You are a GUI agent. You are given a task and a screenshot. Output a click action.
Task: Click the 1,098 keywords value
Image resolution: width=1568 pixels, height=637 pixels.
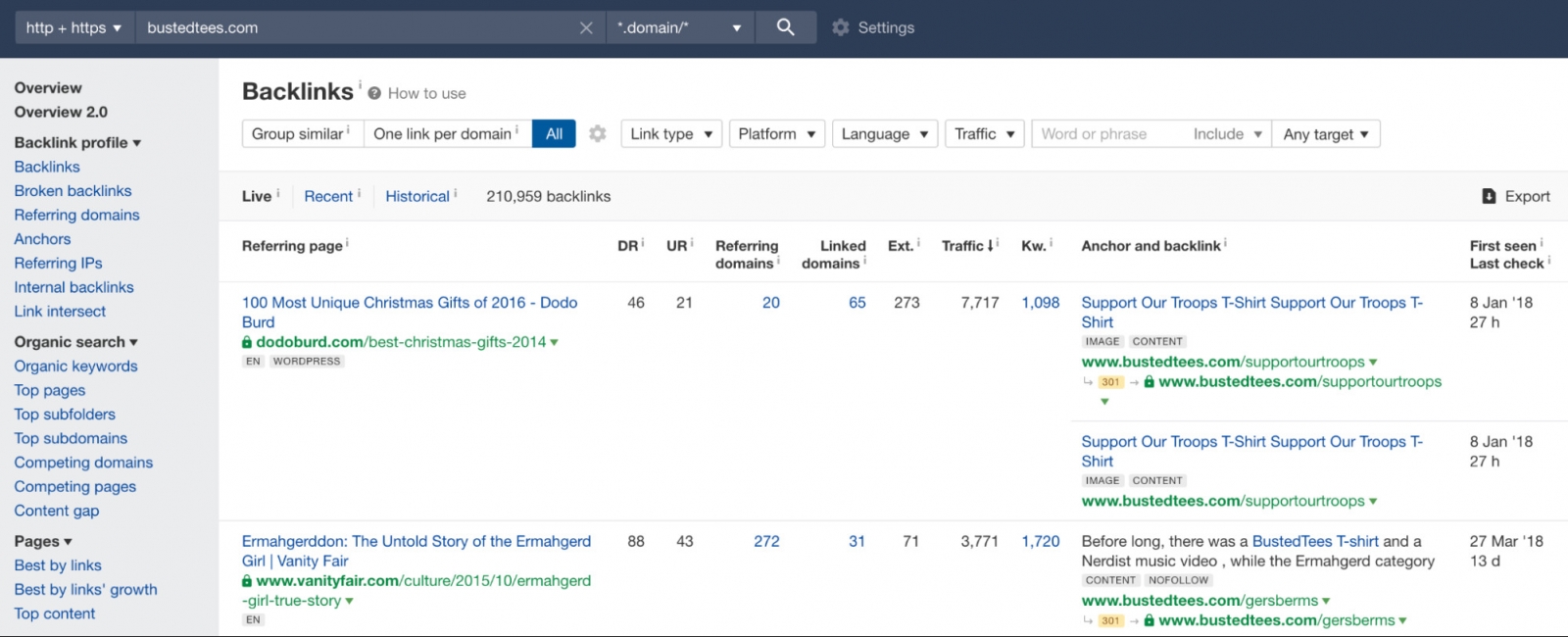1041,302
